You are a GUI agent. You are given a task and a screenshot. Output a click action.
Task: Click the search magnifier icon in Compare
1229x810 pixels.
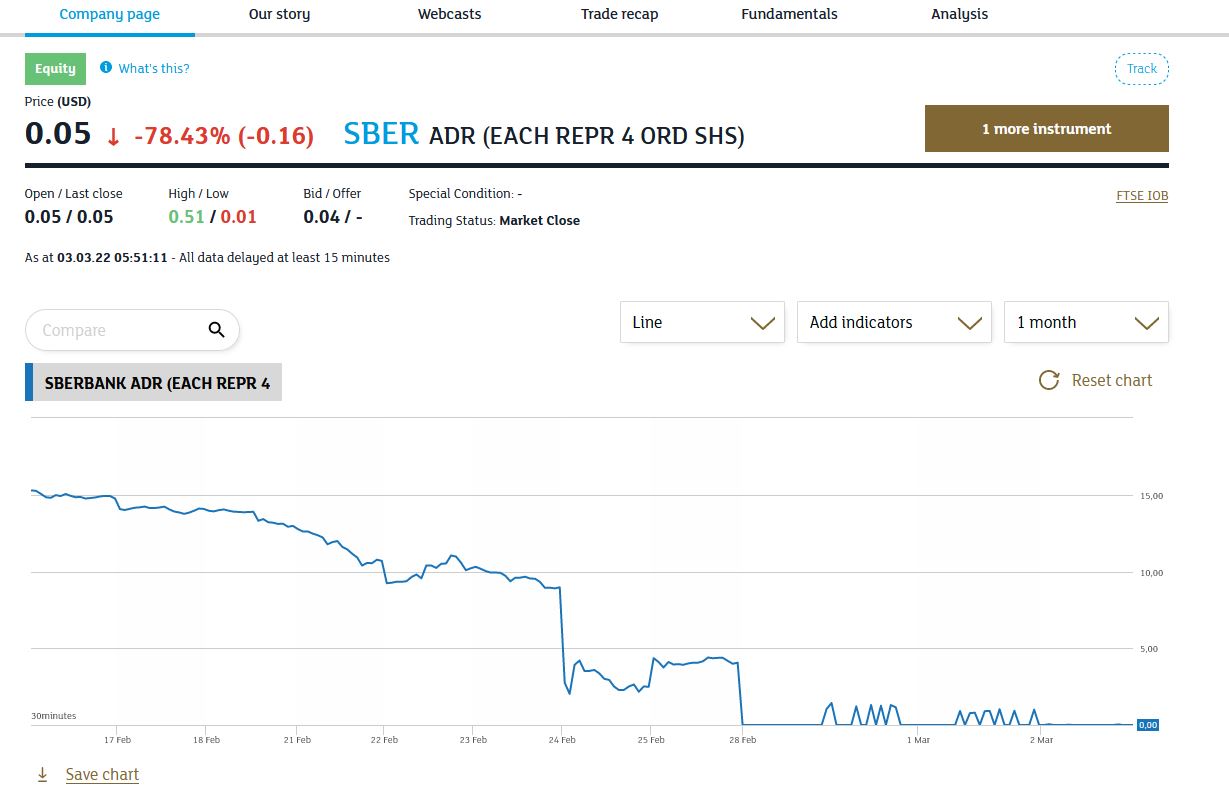(x=216, y=330)
